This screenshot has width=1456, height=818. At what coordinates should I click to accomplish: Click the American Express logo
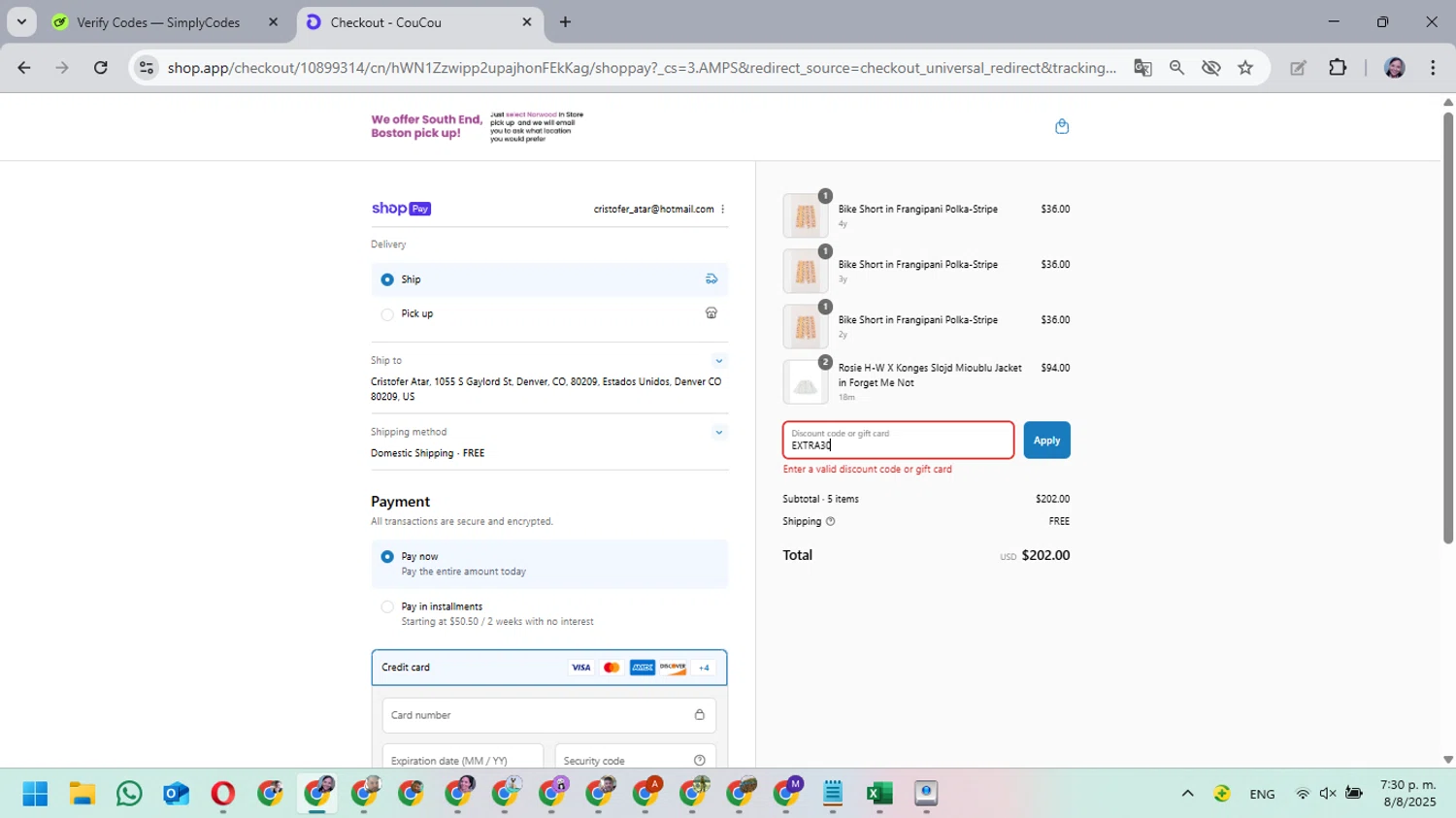coord(642,668)
